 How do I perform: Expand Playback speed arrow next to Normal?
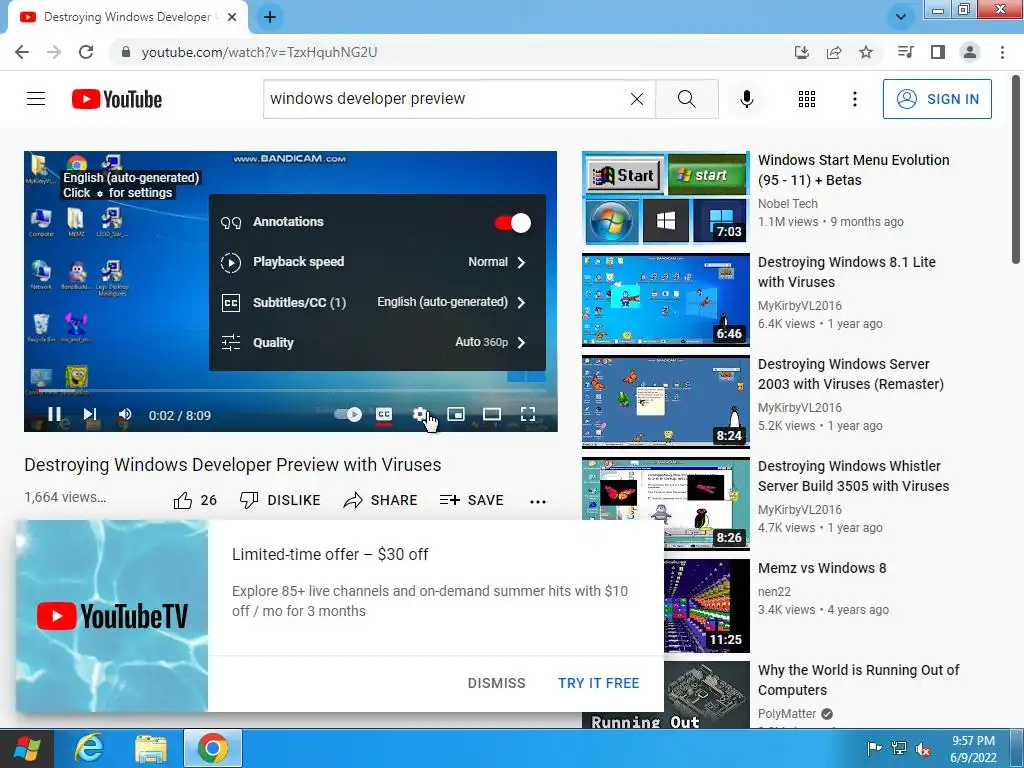pos(521,263)
